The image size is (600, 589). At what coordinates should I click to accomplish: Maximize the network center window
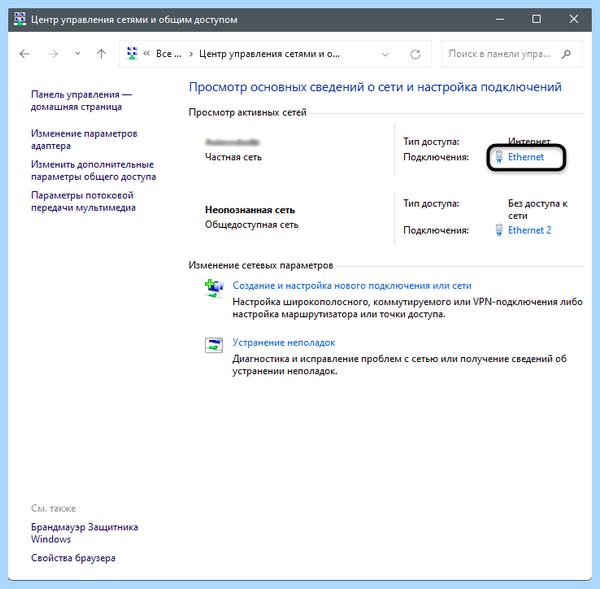tap(536, 19)
